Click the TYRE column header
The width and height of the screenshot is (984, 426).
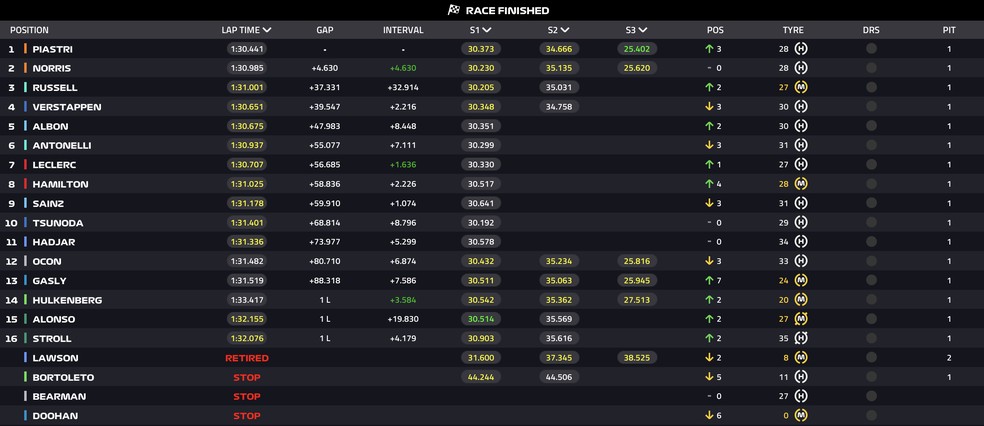point(793,30)
